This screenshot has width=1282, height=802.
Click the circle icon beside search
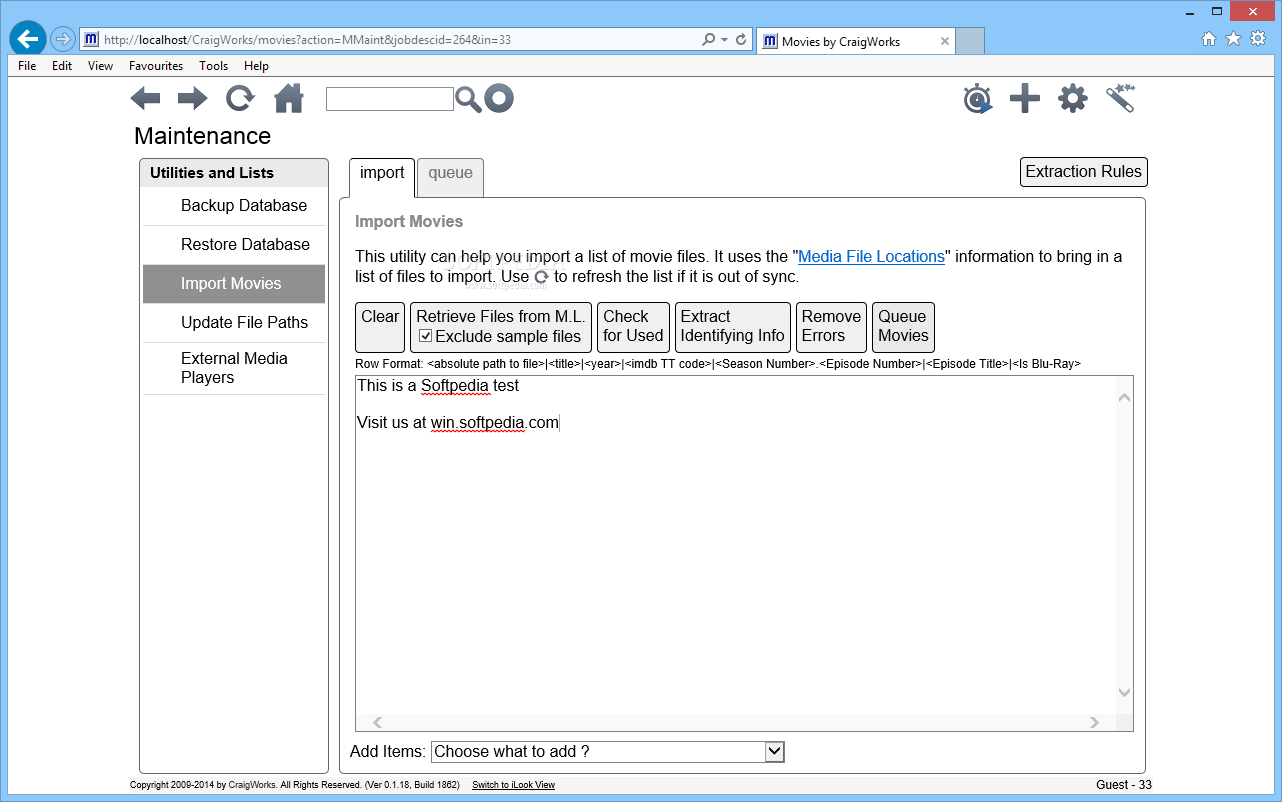pyautogui.click(x=499, y=98)
